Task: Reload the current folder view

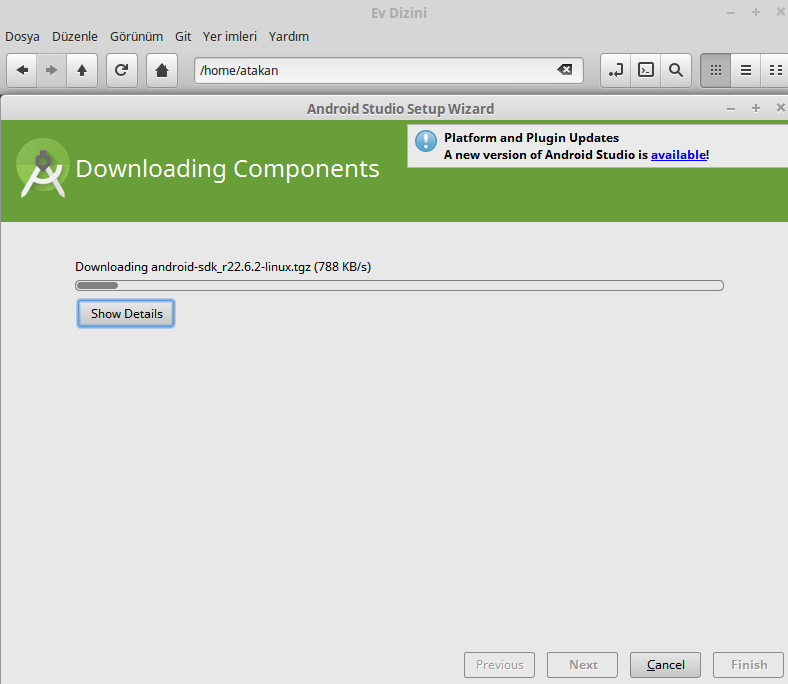Action: 122,70
